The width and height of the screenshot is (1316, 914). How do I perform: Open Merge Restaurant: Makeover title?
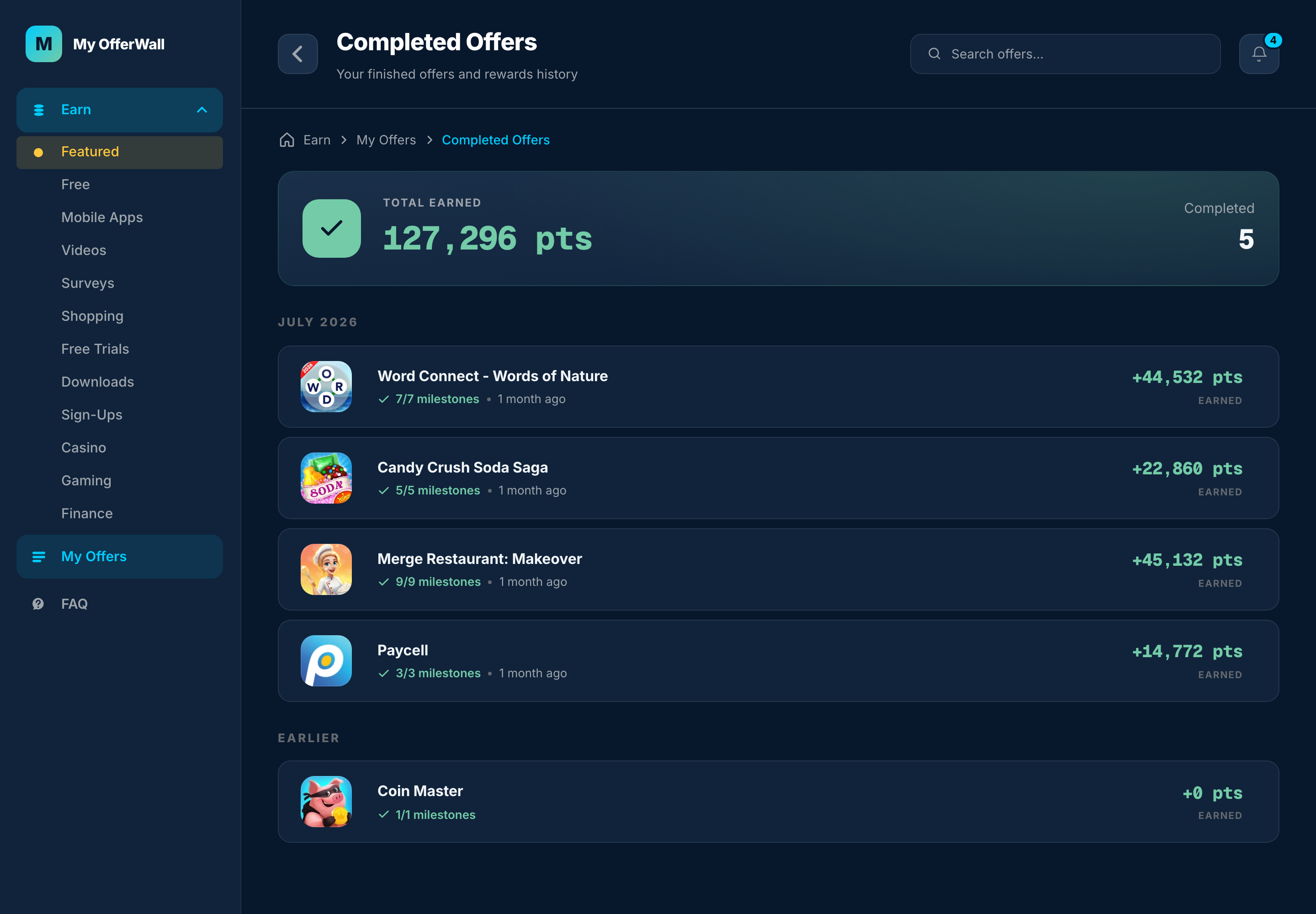click(x=479, y=559)
